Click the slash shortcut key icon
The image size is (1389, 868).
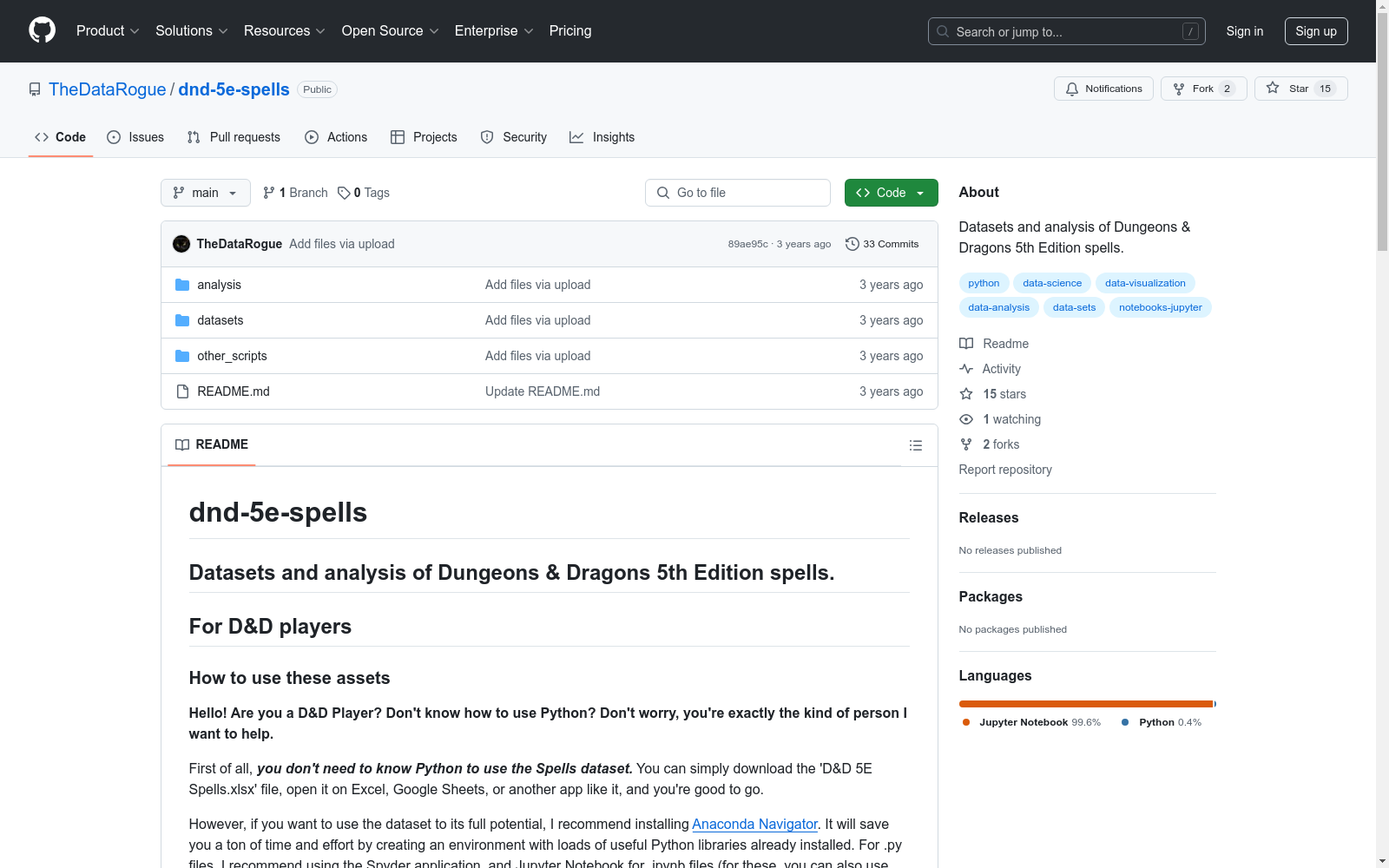[1190, 31]
